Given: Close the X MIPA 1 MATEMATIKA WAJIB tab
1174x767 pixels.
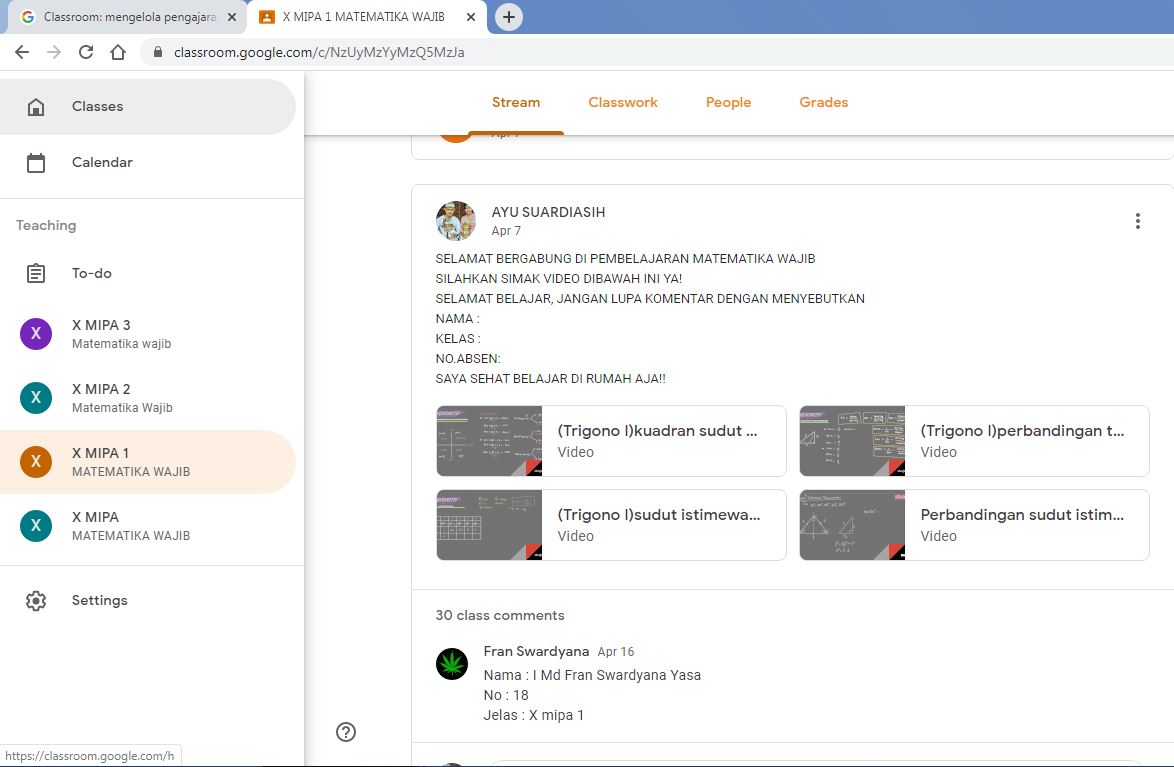Looking at the screenshot, I should (x=471, y=16).
